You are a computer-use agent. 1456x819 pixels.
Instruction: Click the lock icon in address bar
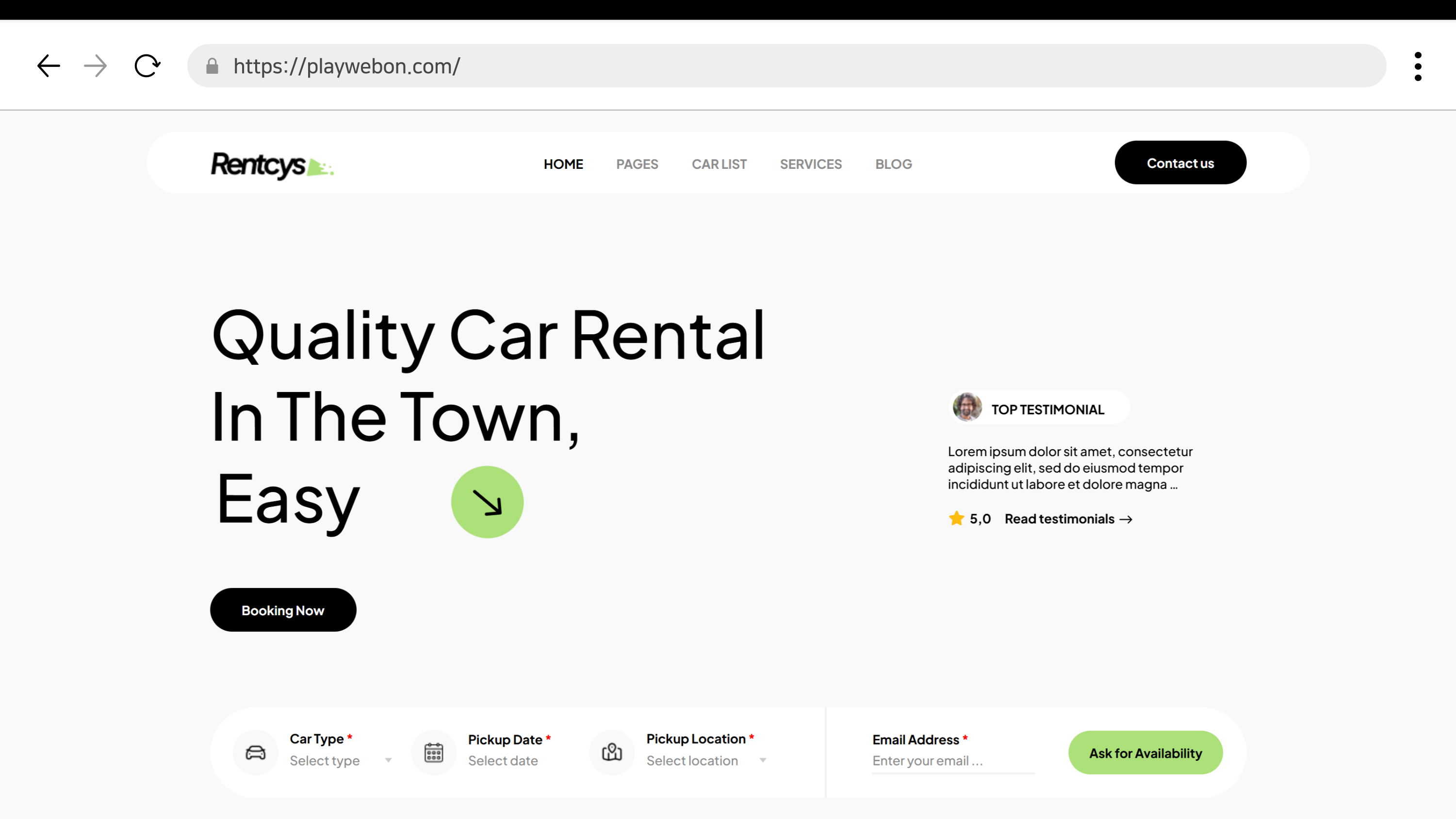212,66
